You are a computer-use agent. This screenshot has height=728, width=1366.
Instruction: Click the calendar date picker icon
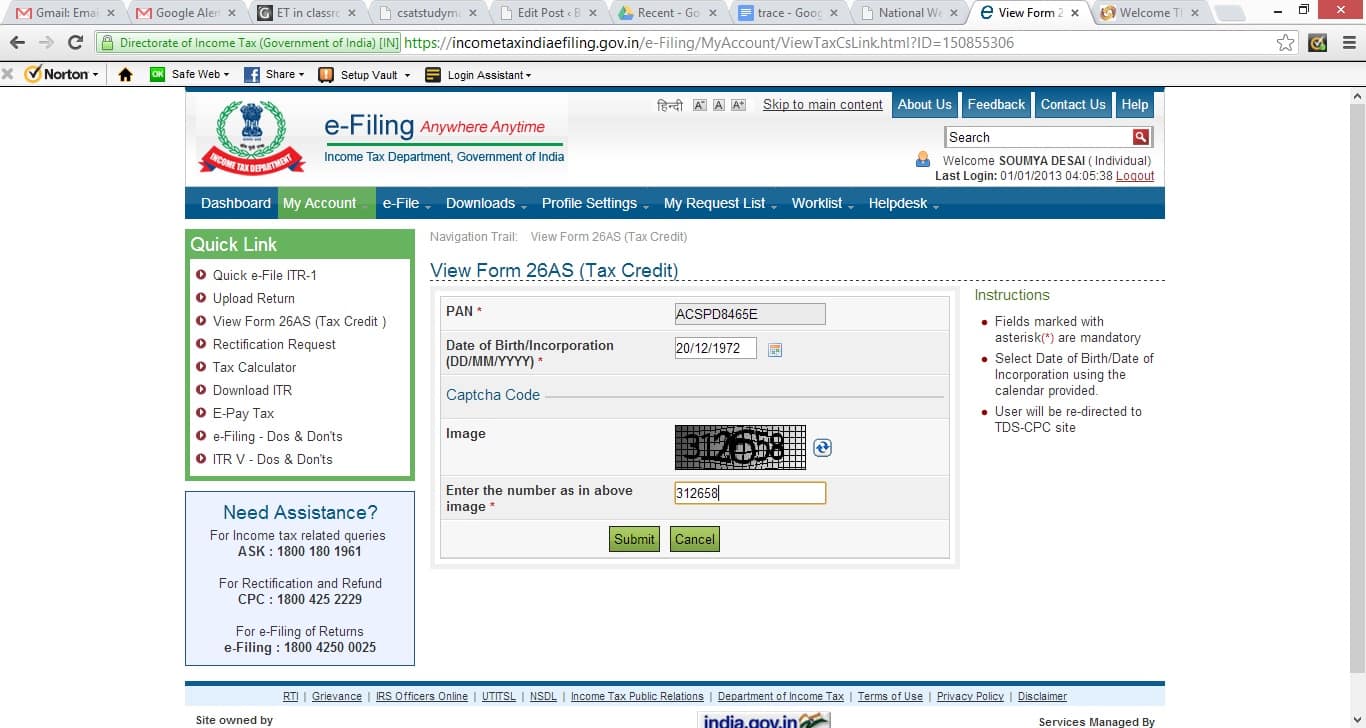[774, 350]
